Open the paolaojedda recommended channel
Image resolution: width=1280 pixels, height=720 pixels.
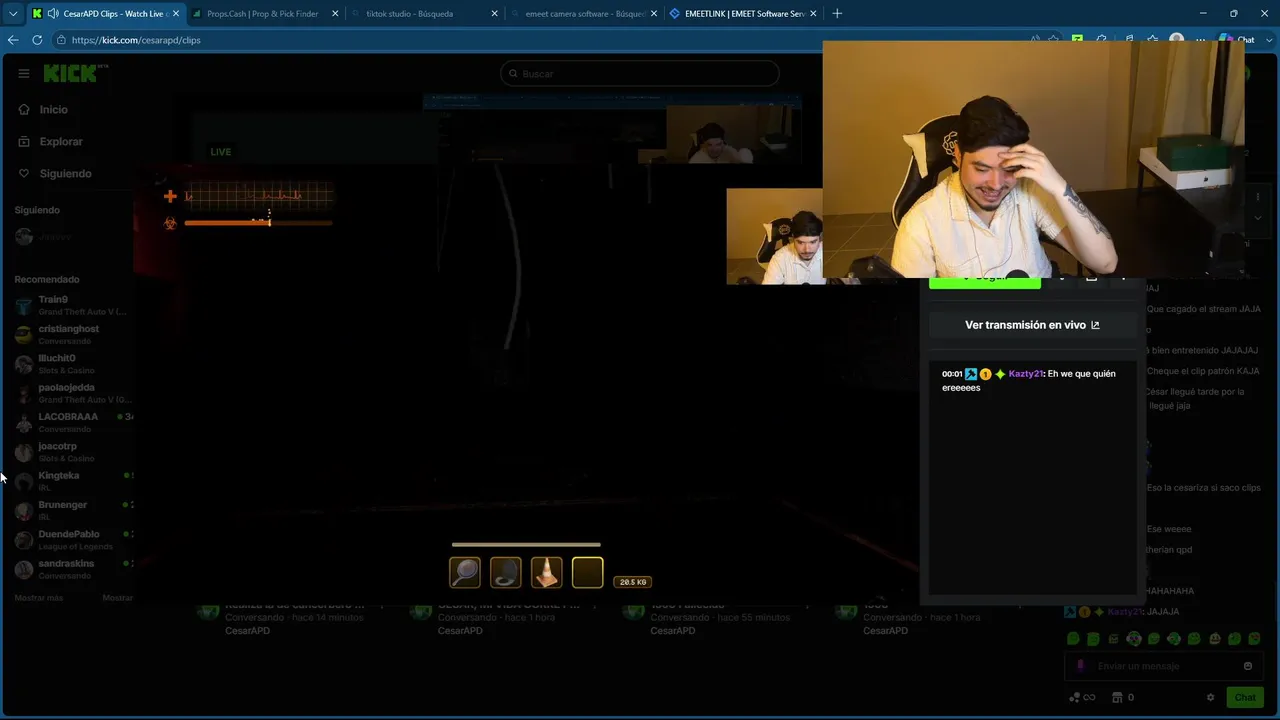point(74,393)
